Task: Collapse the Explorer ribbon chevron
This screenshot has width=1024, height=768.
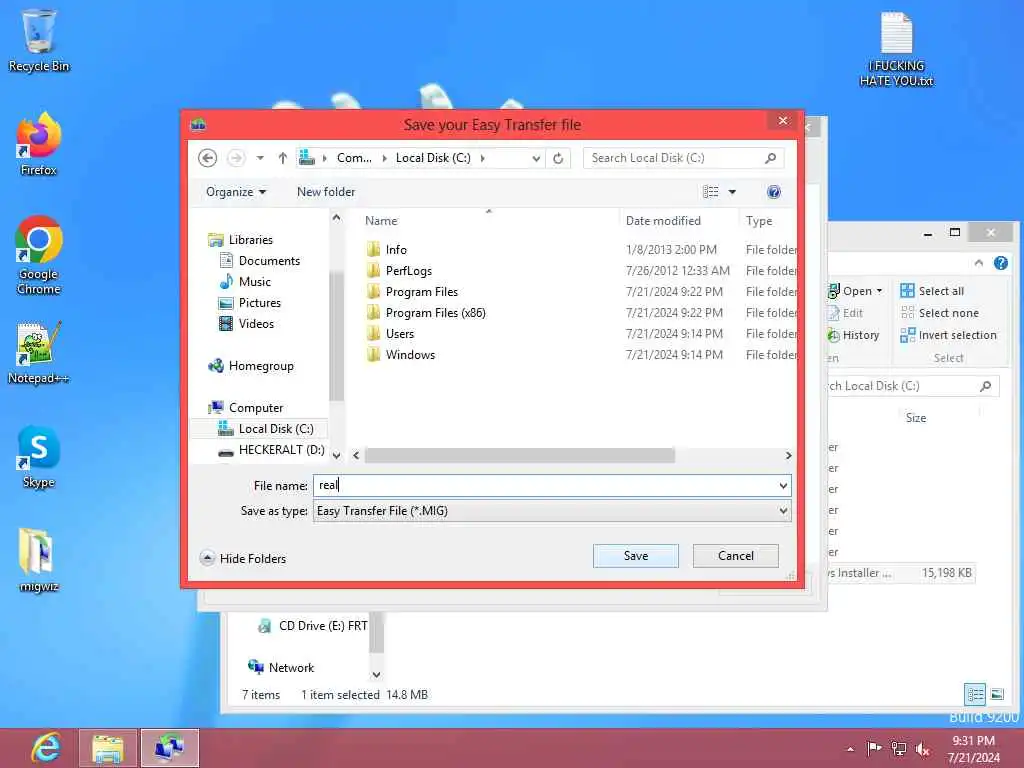Action: [x=978, y=263]
